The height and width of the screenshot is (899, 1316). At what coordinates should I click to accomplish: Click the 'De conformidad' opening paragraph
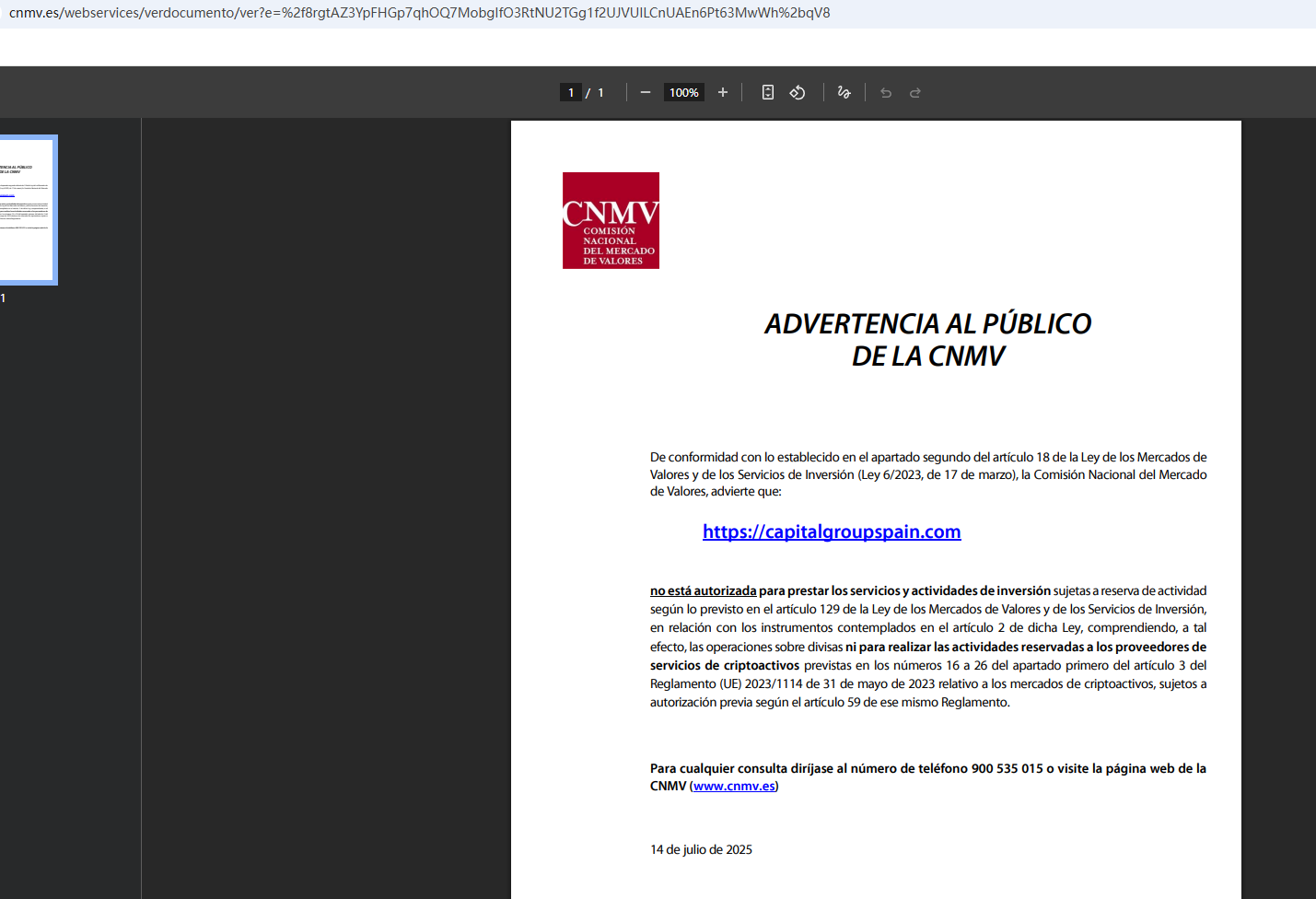928,474
